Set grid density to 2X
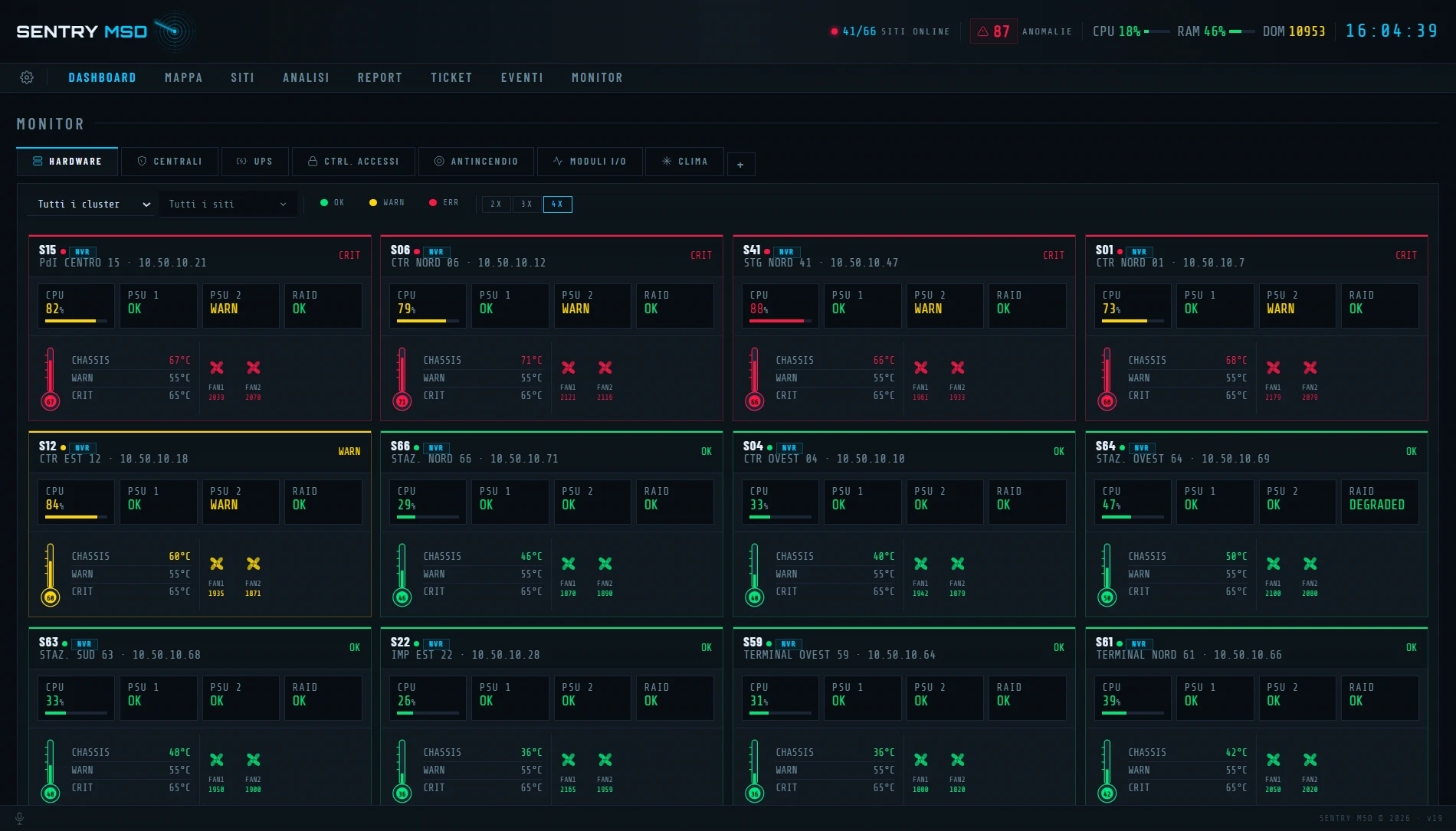Viewport: 1456px width, 831px height. click(x=496, y=204)
